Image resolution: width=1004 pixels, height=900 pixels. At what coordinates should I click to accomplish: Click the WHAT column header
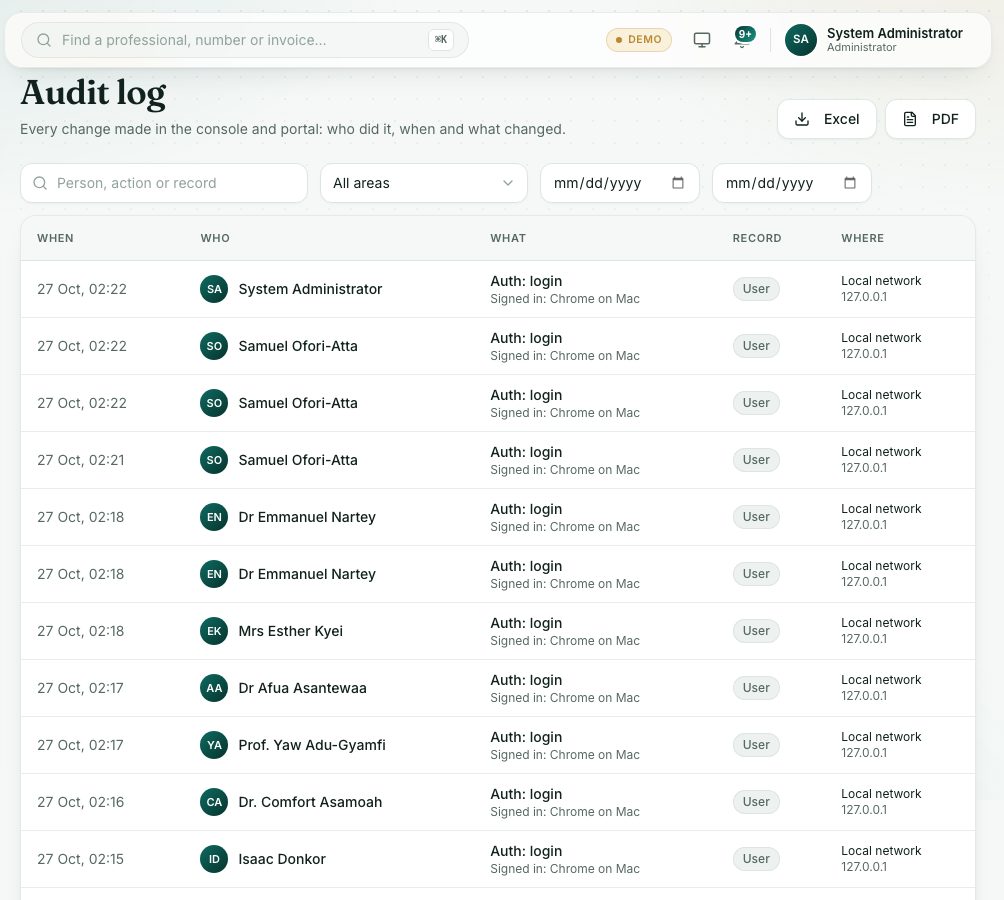(x=508, y=238)
